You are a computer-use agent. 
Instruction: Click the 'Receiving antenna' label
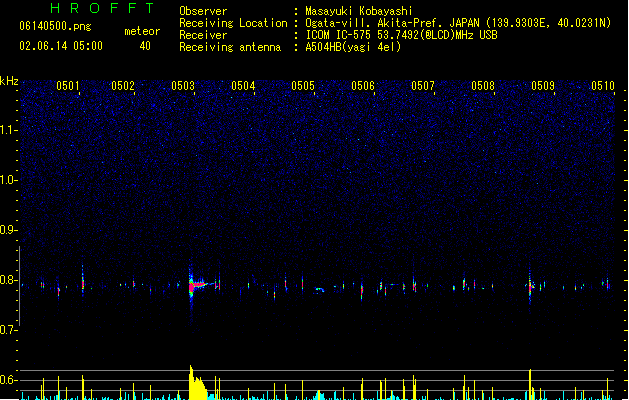[x=230, y=47]
